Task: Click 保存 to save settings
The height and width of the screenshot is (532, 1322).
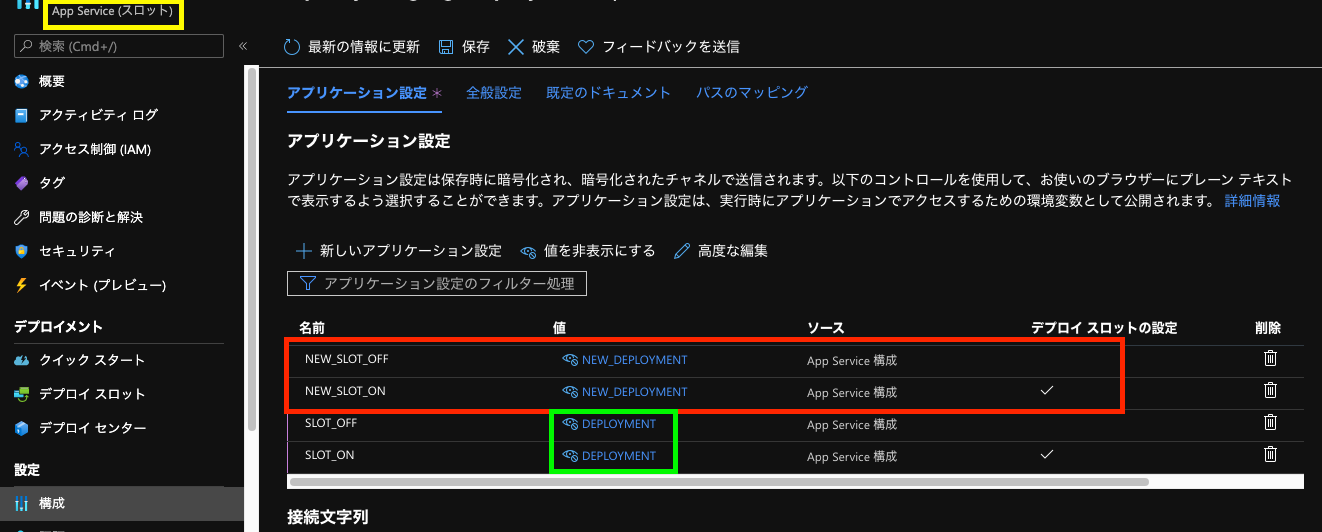Action: tap(476, 47)
